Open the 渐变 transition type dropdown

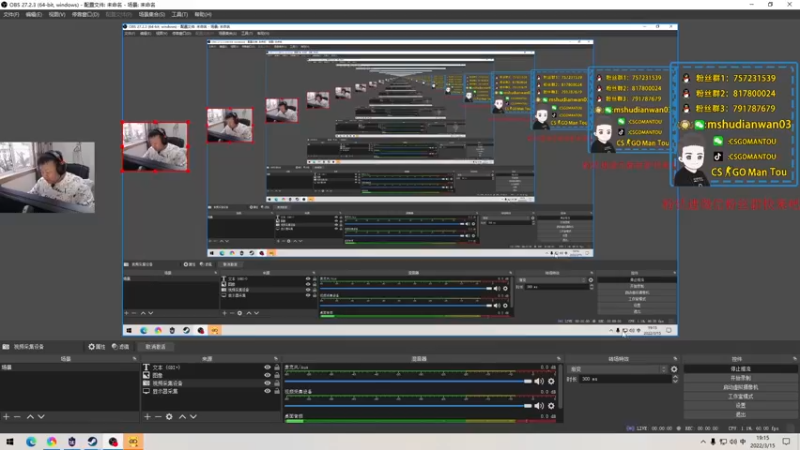point(618,369)
